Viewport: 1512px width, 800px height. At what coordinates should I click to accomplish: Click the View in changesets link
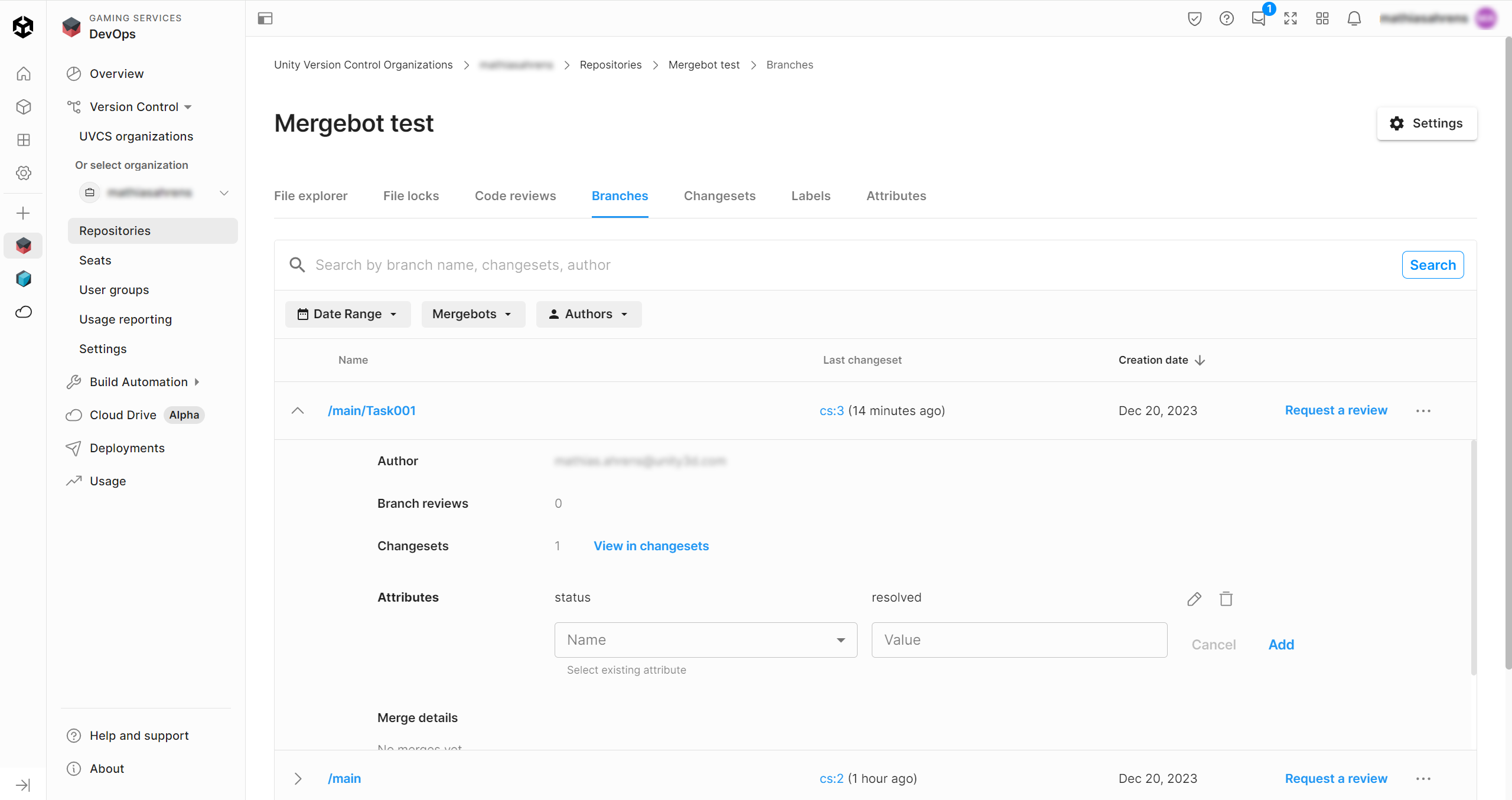click(x=651, y=546)
